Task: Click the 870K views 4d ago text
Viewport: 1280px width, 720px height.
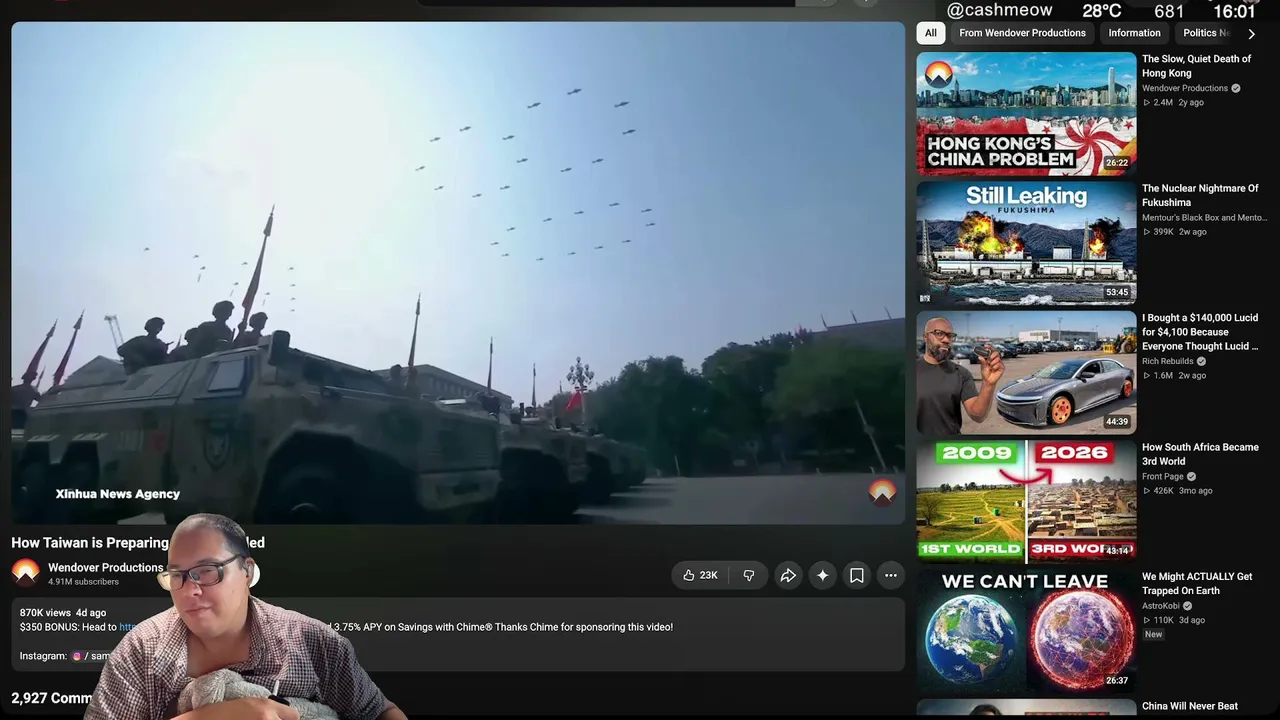Action: (x=63, y=612)
